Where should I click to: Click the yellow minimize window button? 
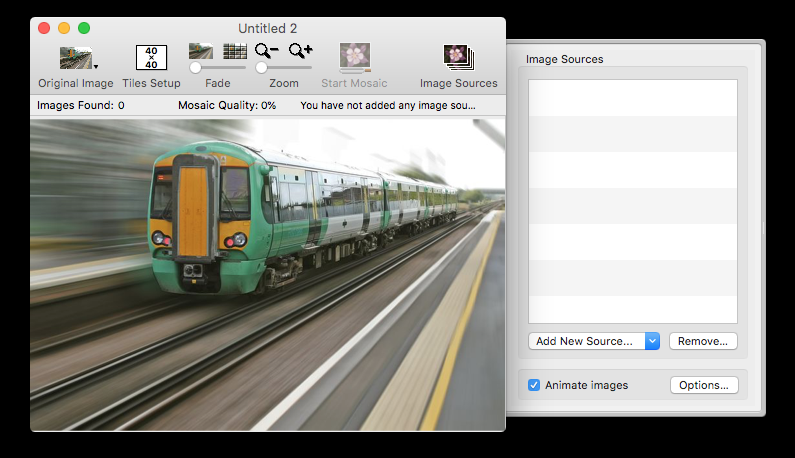64,28
